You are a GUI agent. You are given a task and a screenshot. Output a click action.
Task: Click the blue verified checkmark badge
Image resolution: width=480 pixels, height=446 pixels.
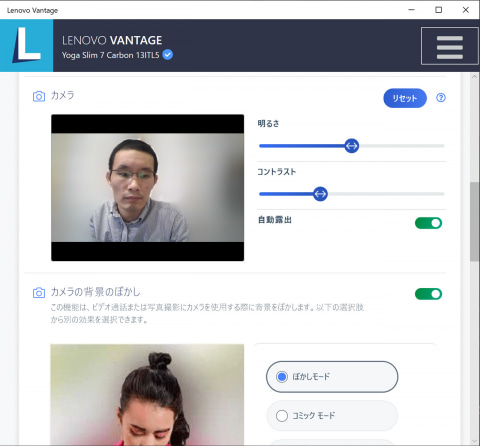[168, 55]
